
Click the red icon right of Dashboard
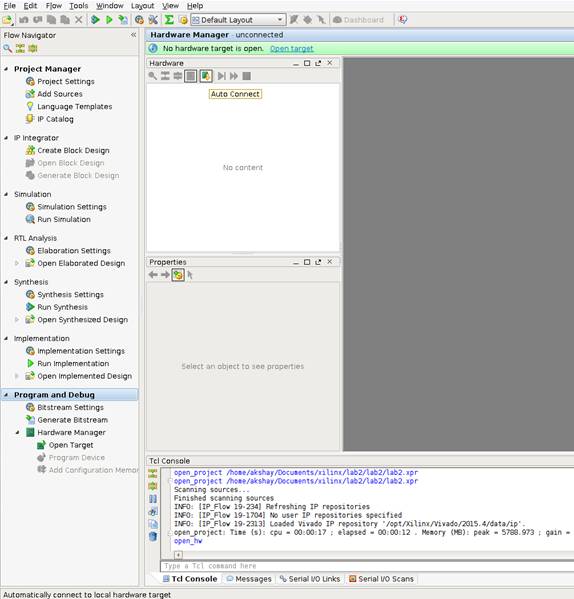403,19
